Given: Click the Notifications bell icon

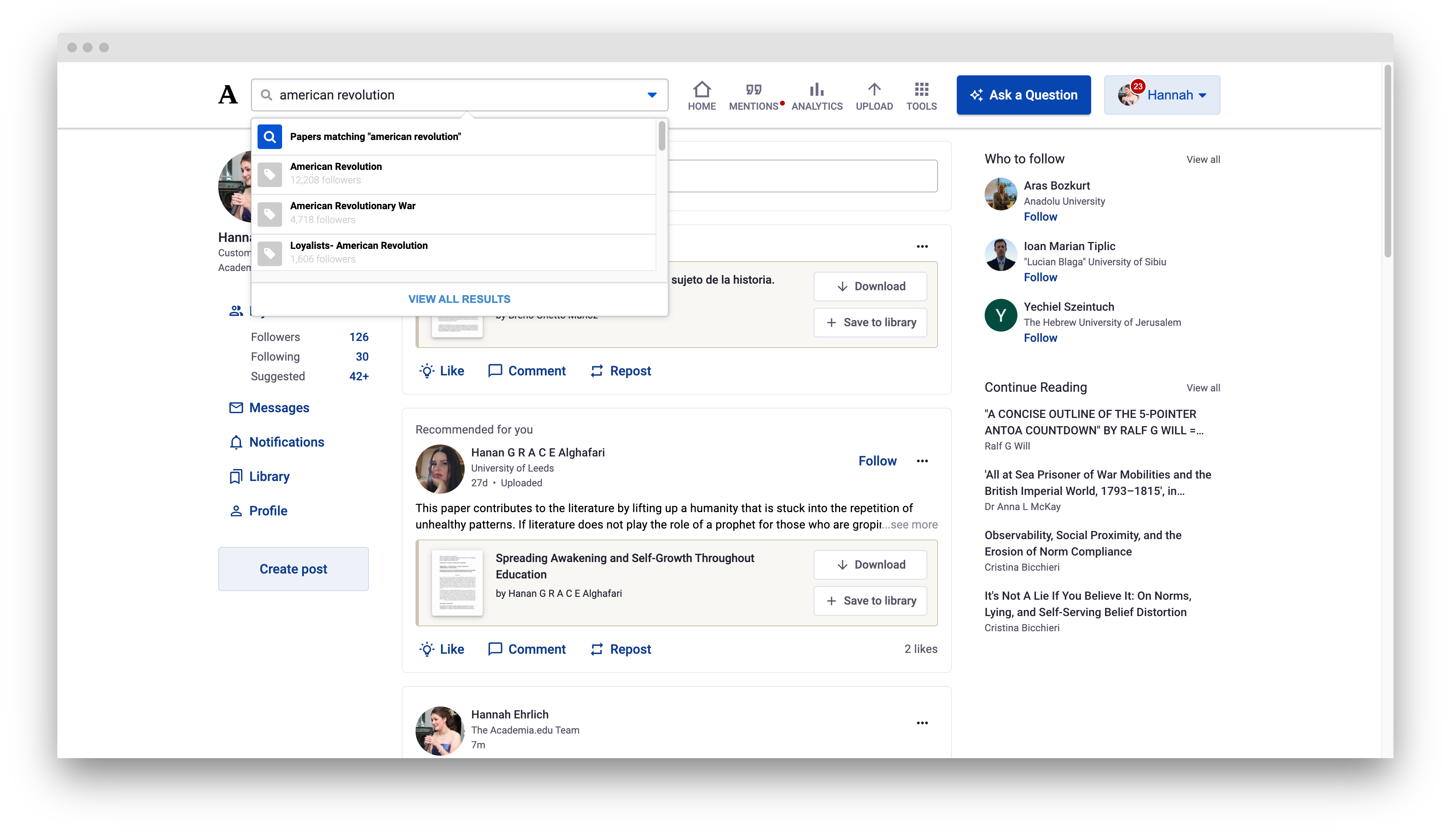Looking at the screenshot, I should point(236,442).
